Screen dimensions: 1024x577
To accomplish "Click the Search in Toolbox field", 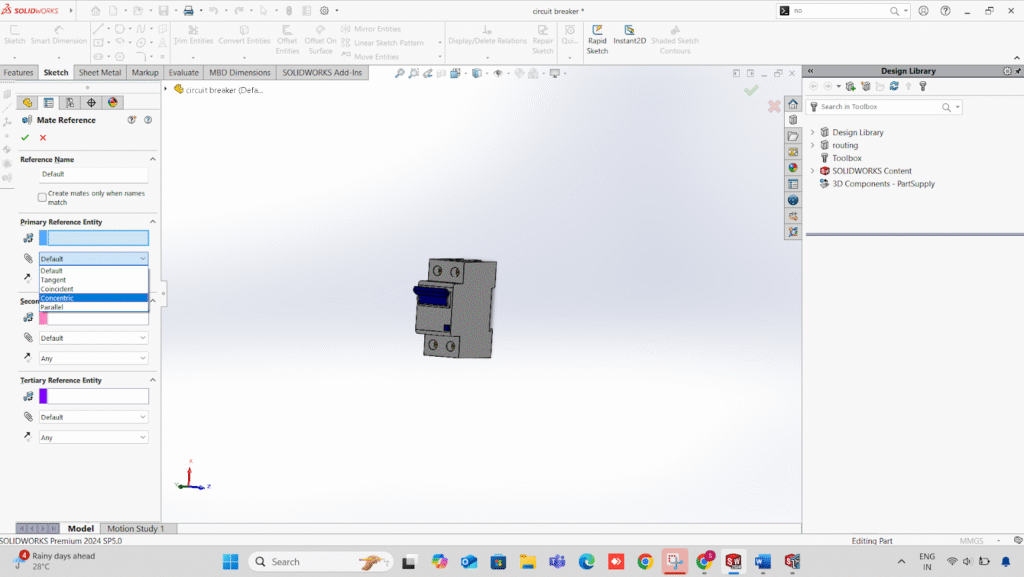I will pyautogui.click(x=878, y=107).
